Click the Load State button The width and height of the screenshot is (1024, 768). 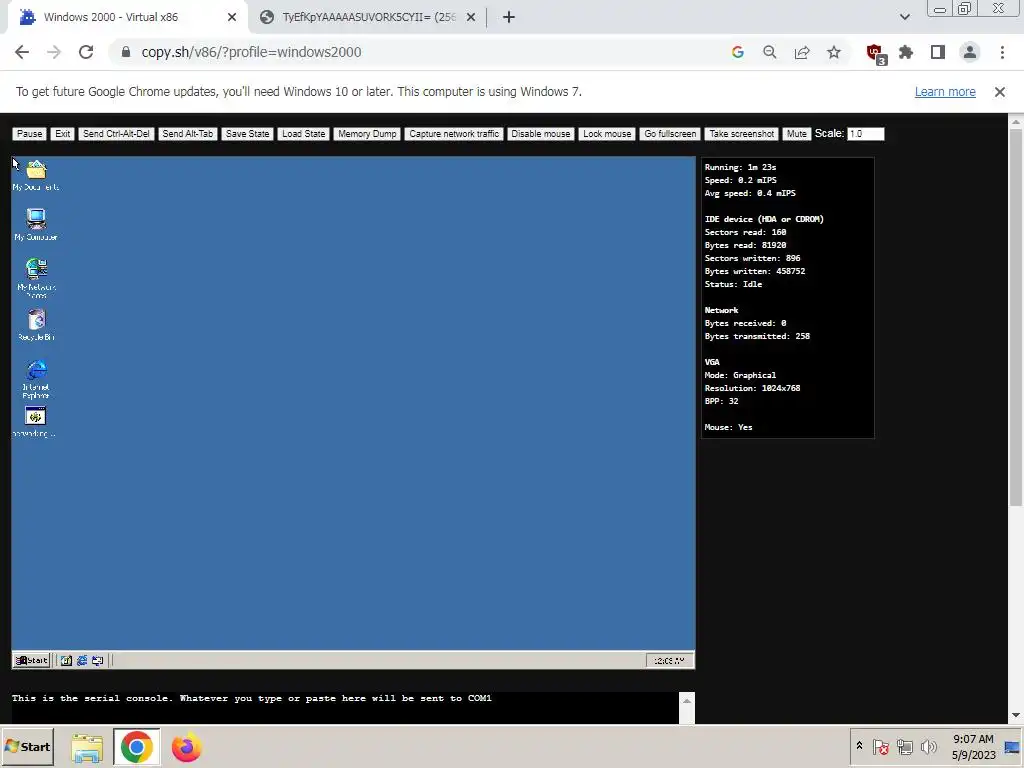point(304,134)
